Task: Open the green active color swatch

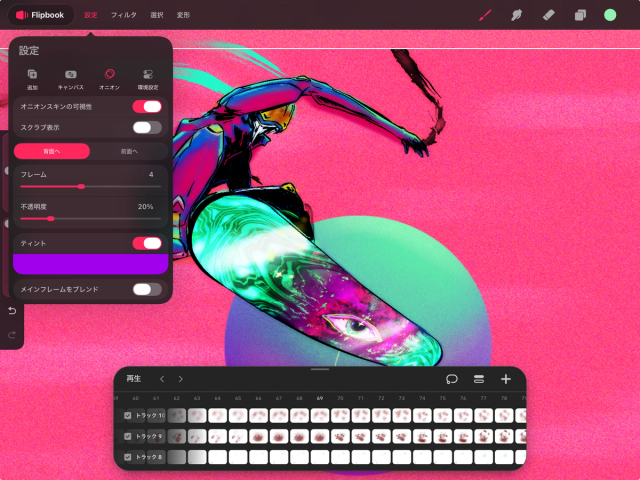Action: pos(610,15)
